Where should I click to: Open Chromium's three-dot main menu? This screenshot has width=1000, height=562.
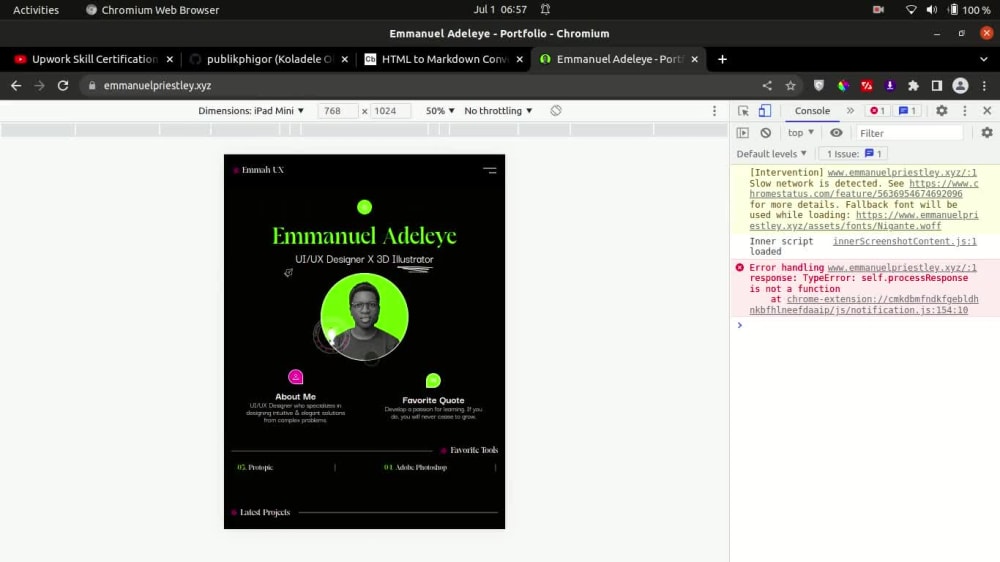click(x=984, y=85)
